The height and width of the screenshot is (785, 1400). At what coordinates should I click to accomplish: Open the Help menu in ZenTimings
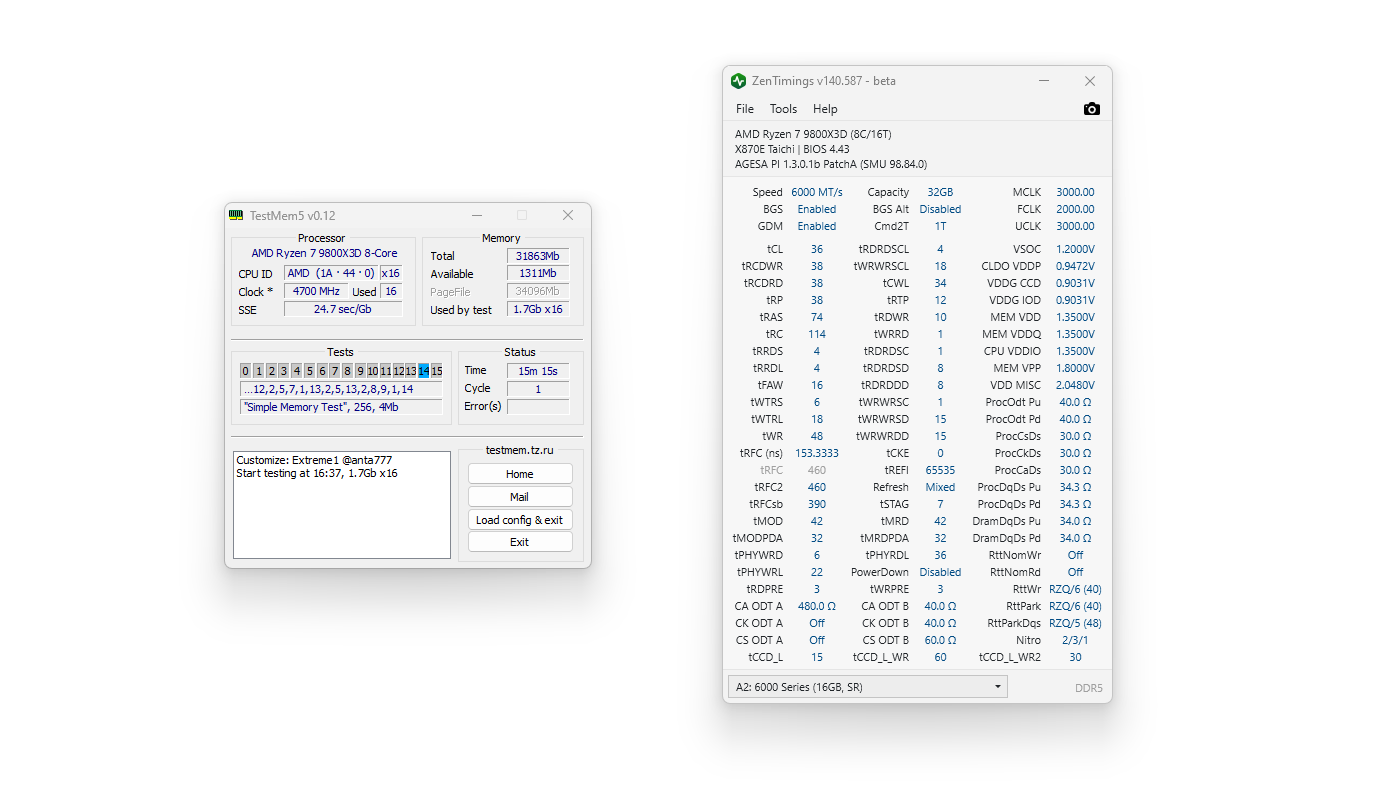pos(825,109)
